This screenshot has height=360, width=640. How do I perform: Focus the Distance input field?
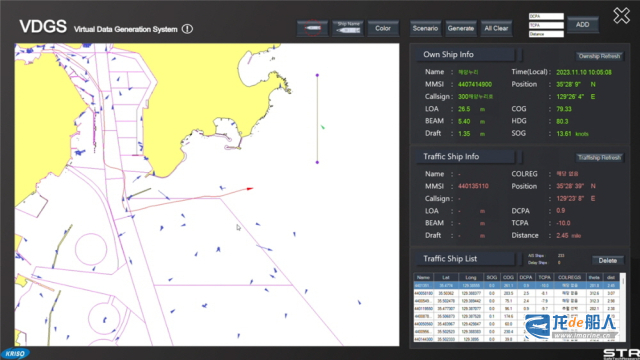[546, 34]
